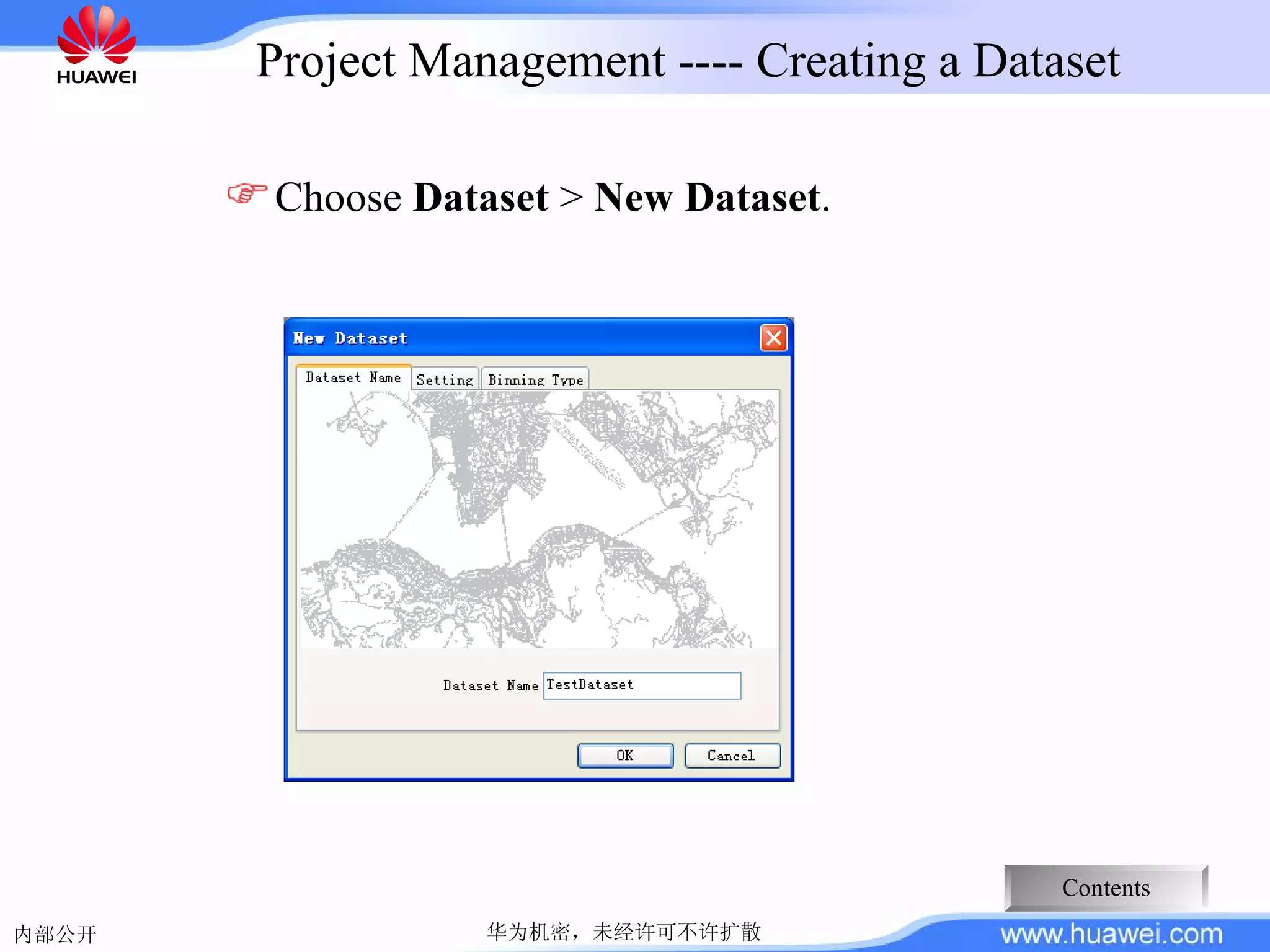Select the Dataset Name tab
This screenshot has height=952, width=1270.
coord(353,377)
